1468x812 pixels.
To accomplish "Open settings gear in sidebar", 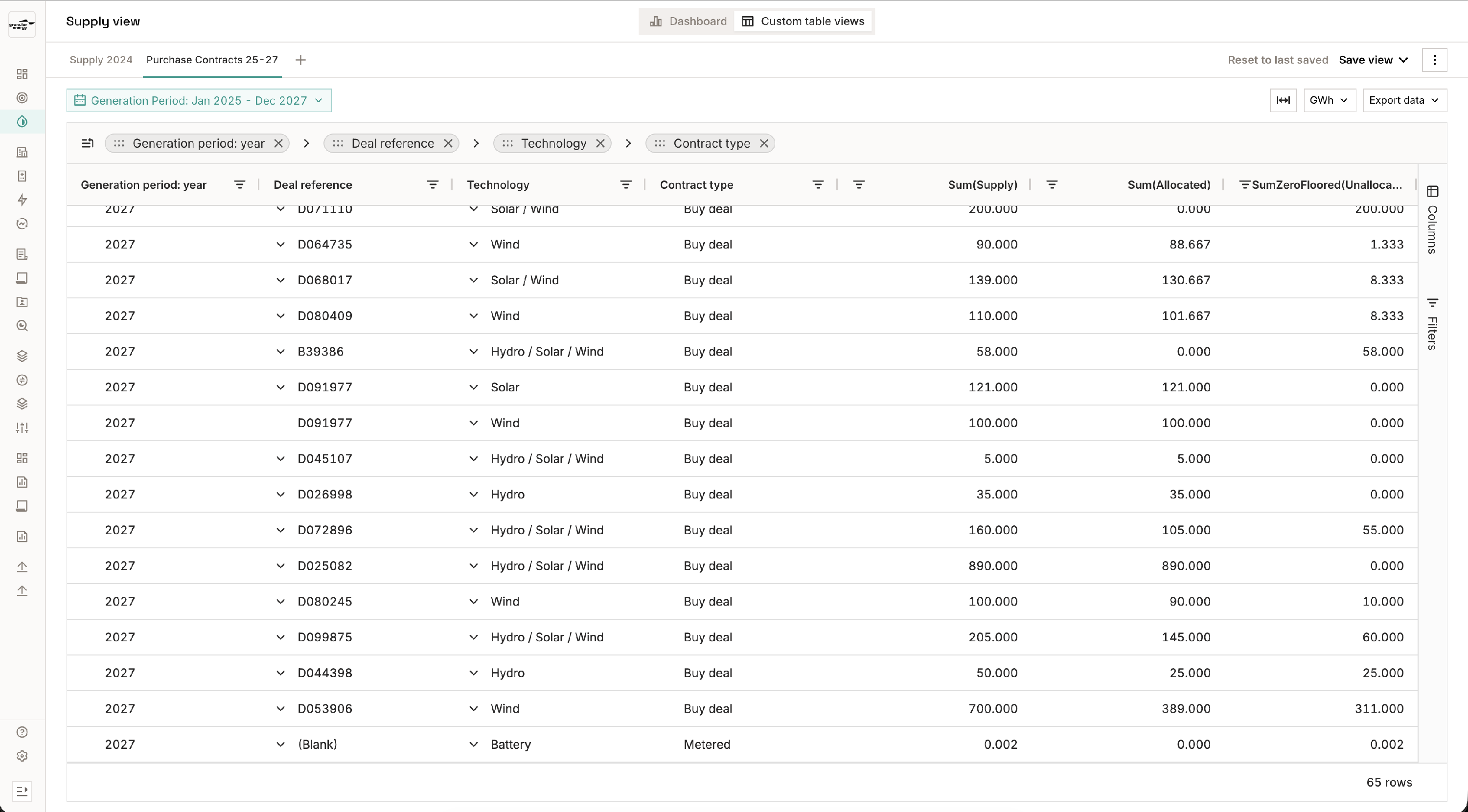I will click(22, 756).
